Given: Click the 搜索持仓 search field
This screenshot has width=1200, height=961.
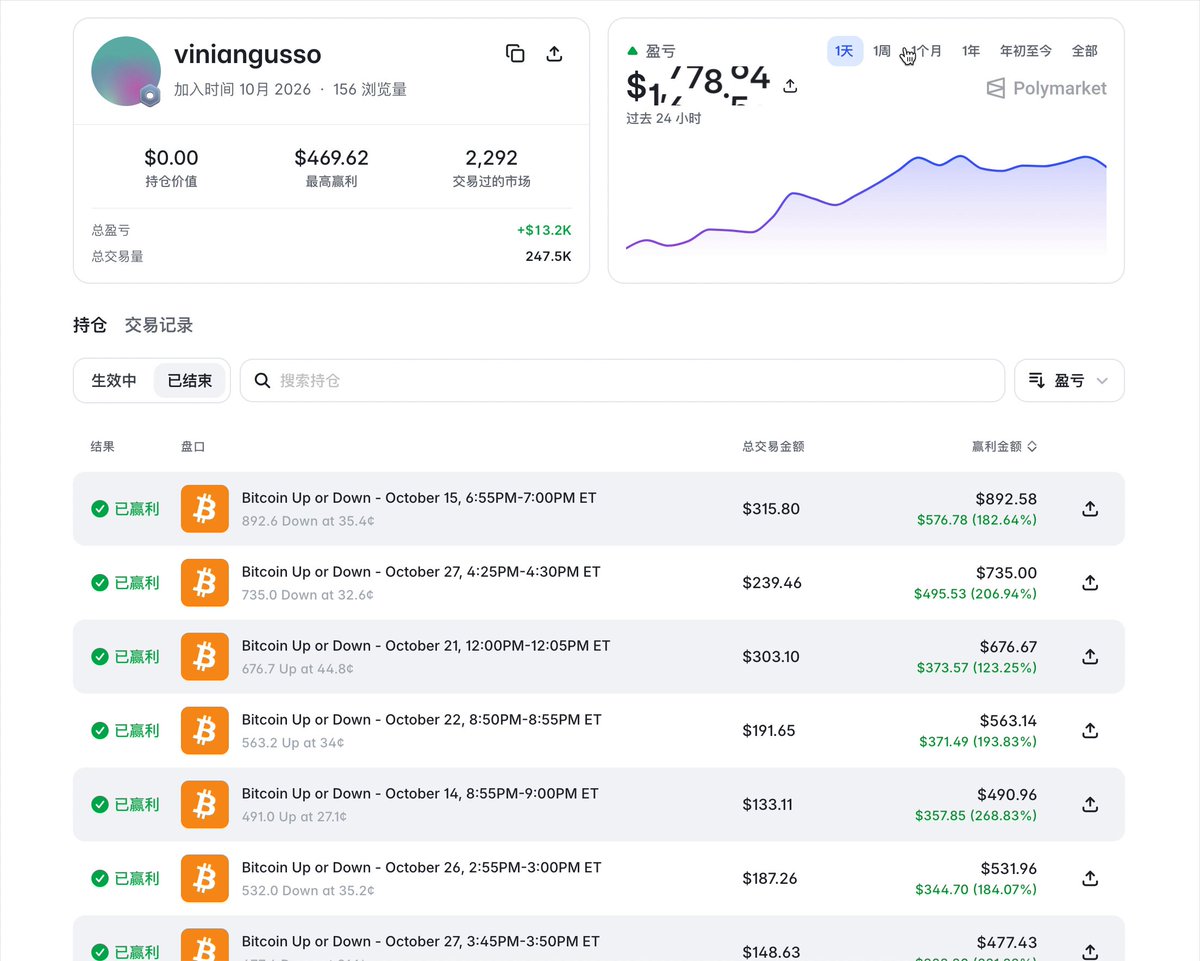Looking at the screenshot, I should (622, 381).
